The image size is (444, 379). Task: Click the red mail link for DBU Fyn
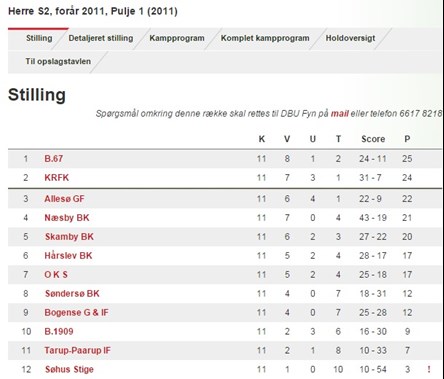[340, 114]
